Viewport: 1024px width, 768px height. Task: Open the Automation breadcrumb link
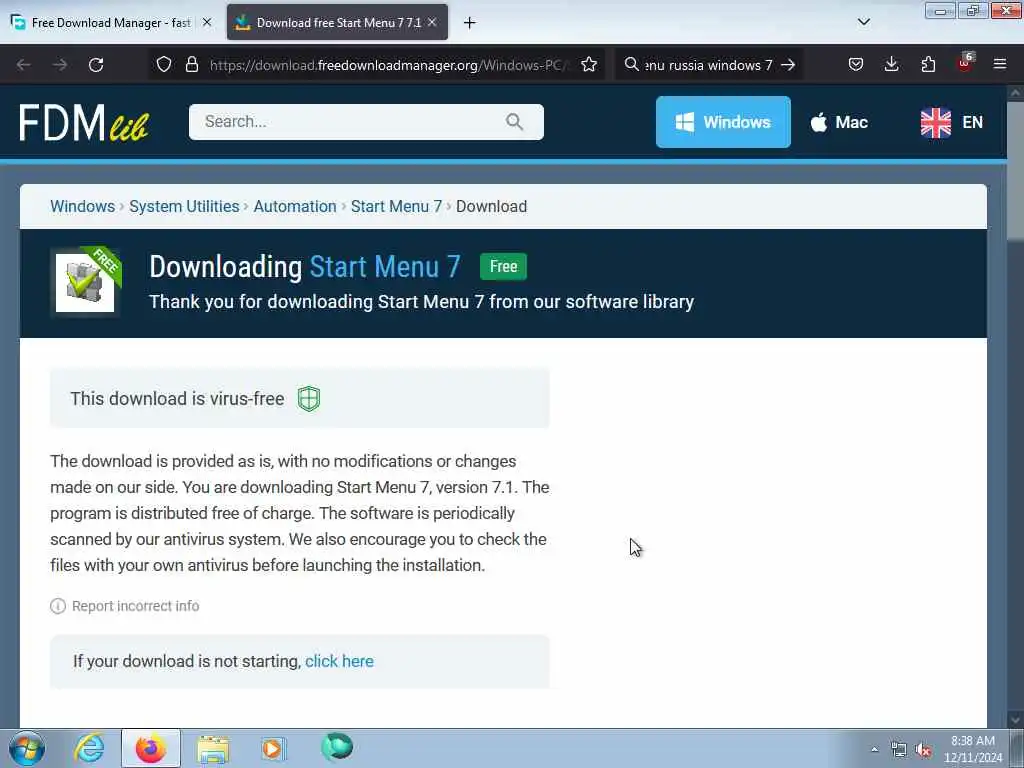pos(295,206)
